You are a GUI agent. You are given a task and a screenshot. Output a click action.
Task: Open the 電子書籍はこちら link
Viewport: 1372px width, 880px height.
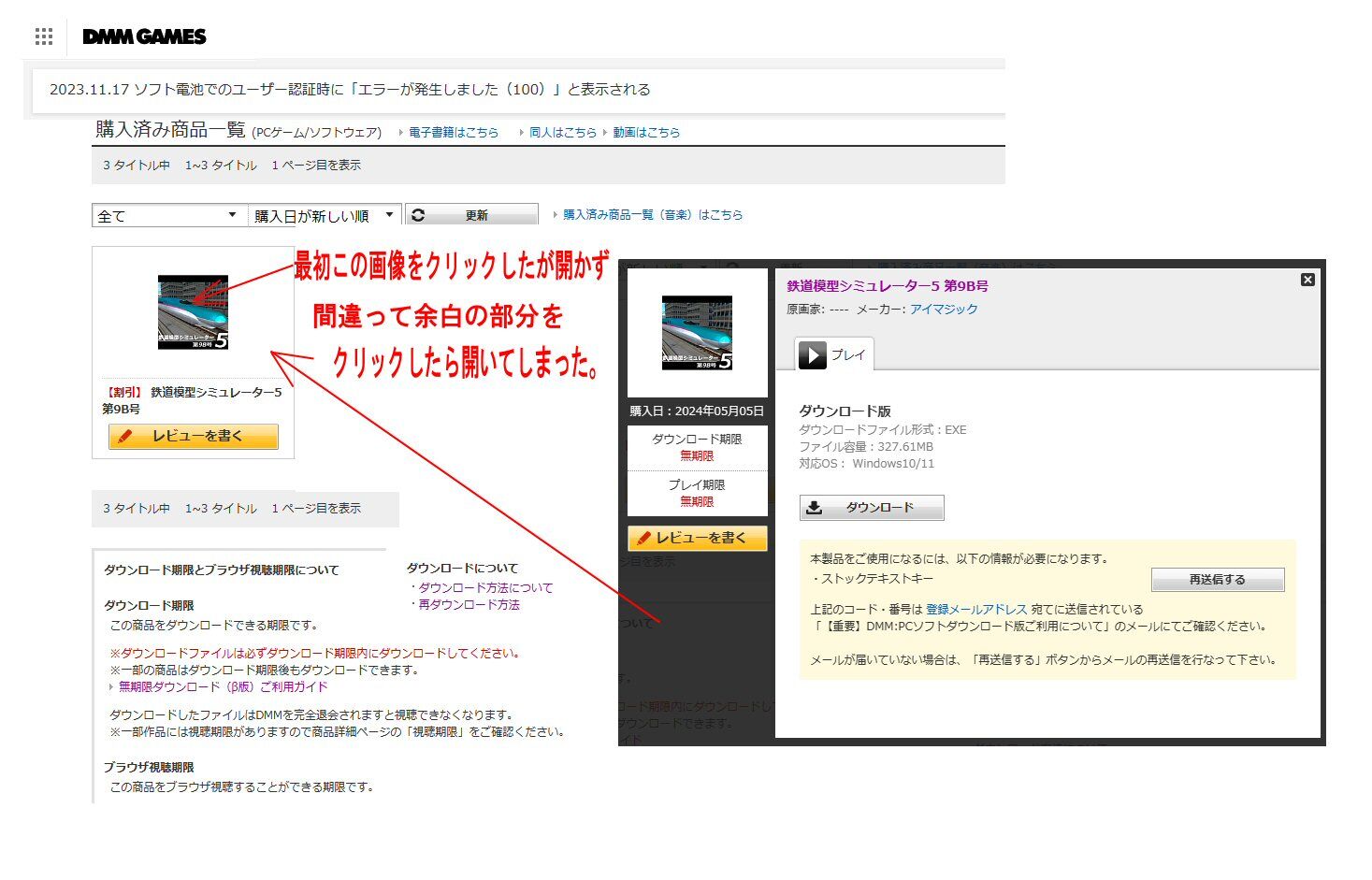point(452,132)
